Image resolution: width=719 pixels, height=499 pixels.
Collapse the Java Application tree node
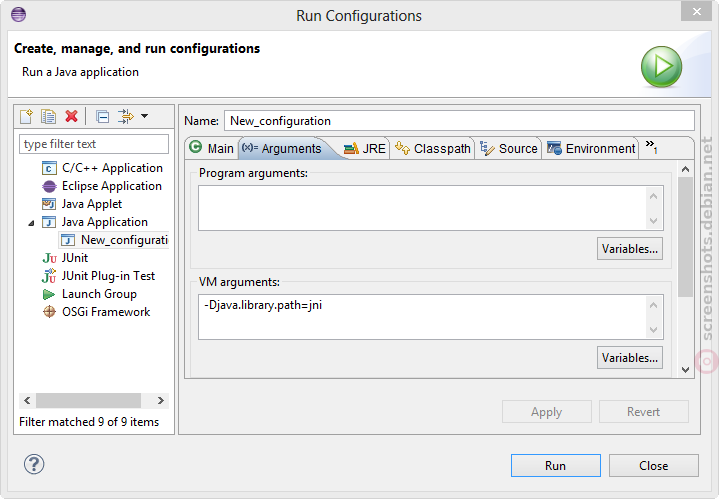click(x=31, y=223)
